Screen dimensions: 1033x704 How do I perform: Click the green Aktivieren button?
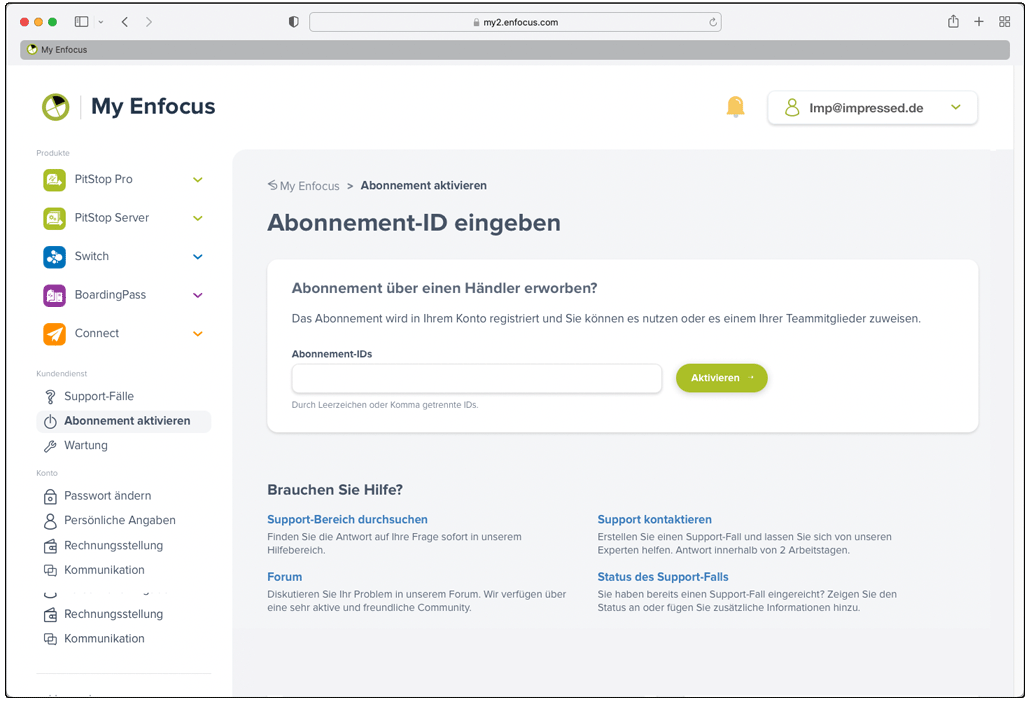(721, 378)
